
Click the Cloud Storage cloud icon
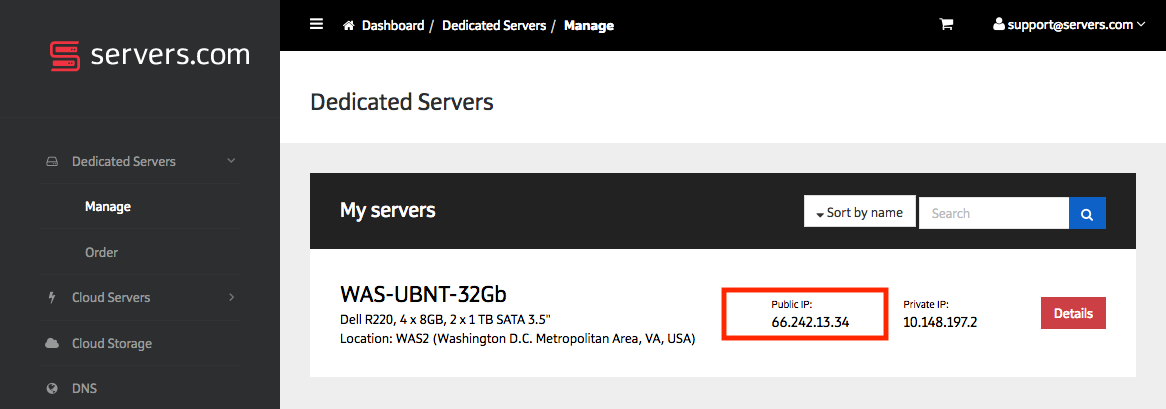[x=52, y=344]
